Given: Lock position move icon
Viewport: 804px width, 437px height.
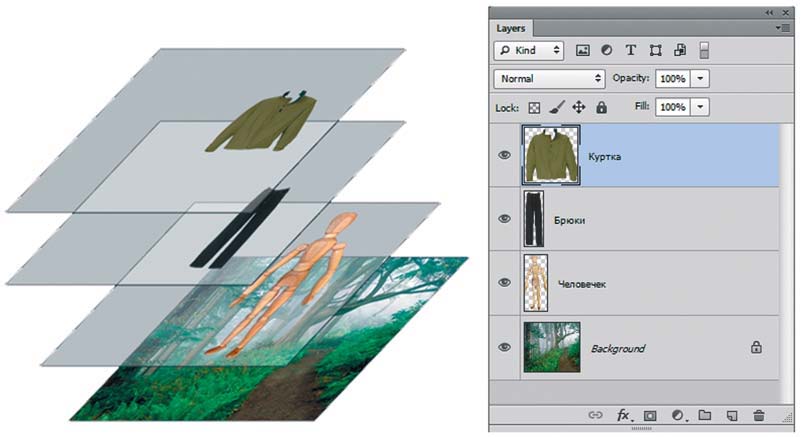Looking at the screenshot, I should [x=579, y=107].
